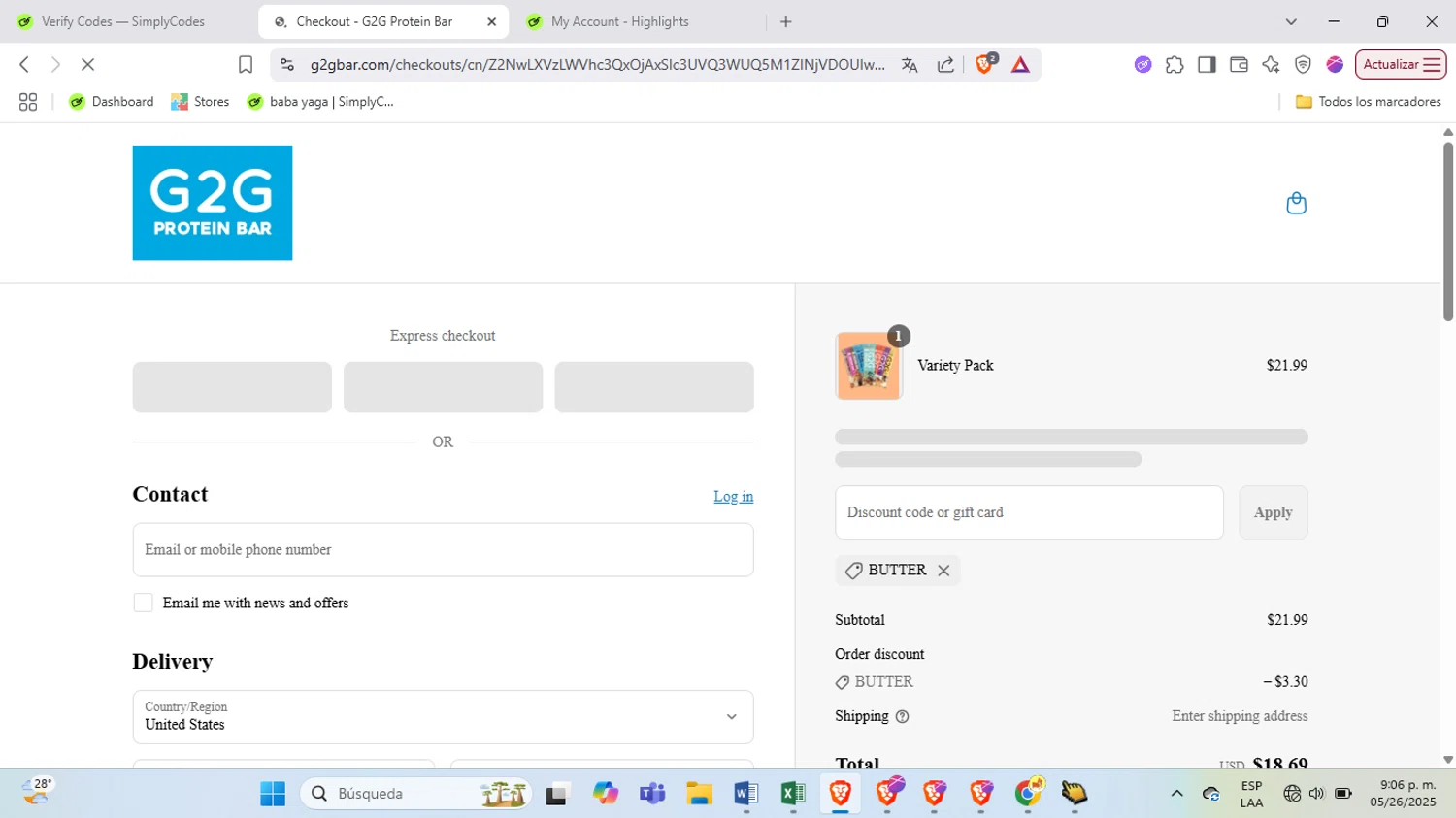
Task: Select the first express checkout button placeholder
Action: tap(232, 387)
